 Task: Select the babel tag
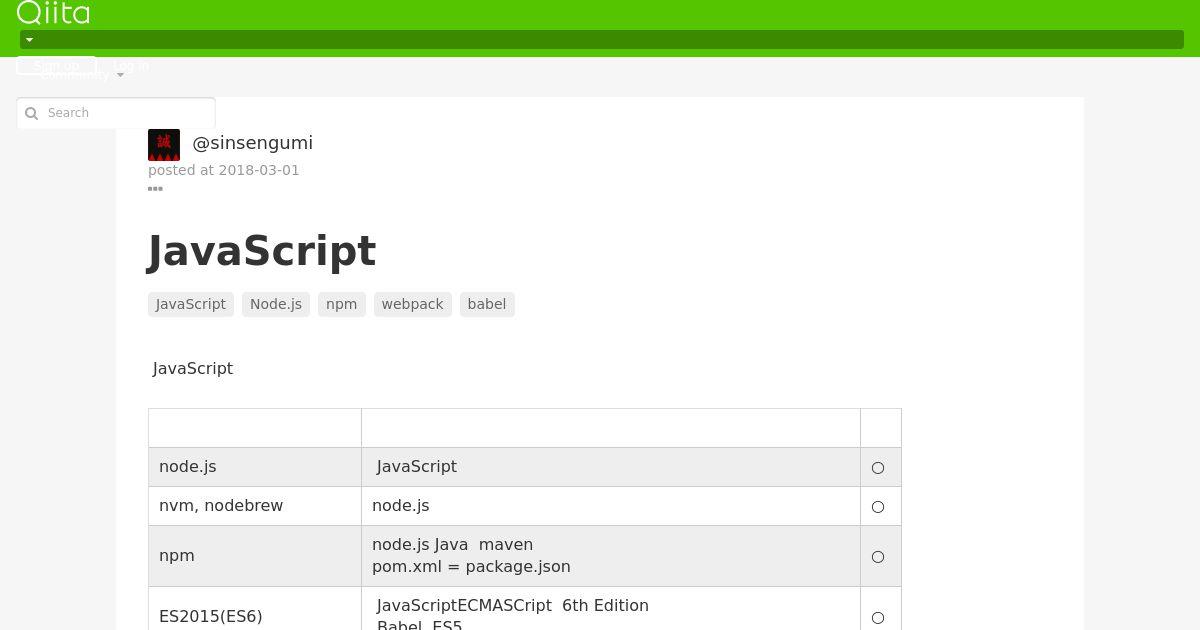(x=487, y=304)
